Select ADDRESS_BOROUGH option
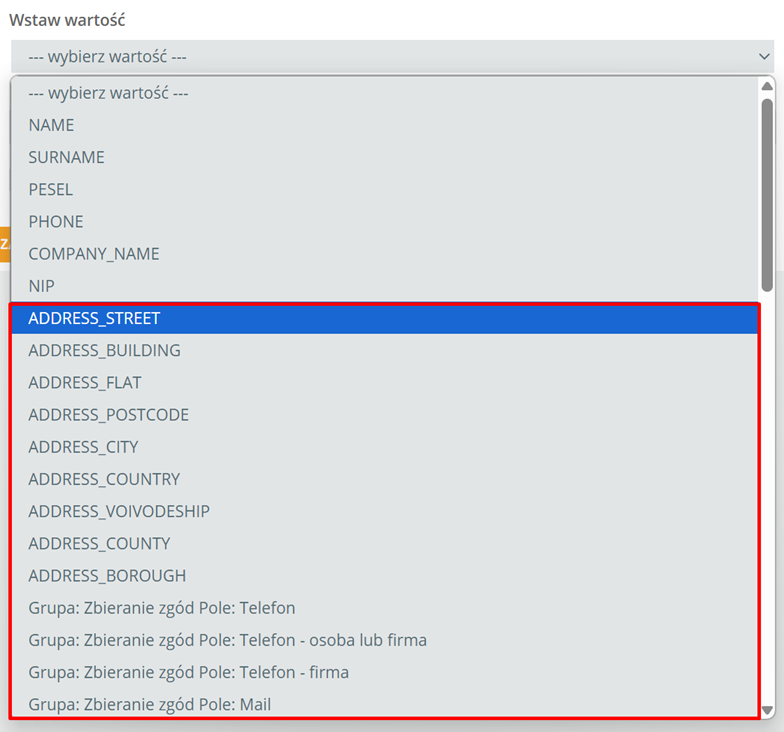The width and height of the screenshot is (784, 732). pyautogui.click(x=107, y=575)
